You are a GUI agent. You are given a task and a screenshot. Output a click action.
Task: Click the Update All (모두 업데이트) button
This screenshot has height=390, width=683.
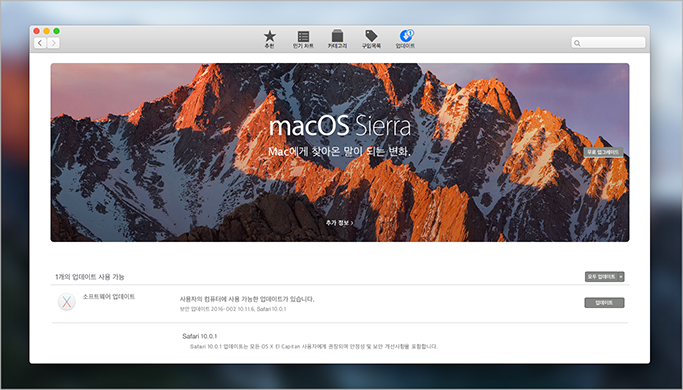click(601, 277)
